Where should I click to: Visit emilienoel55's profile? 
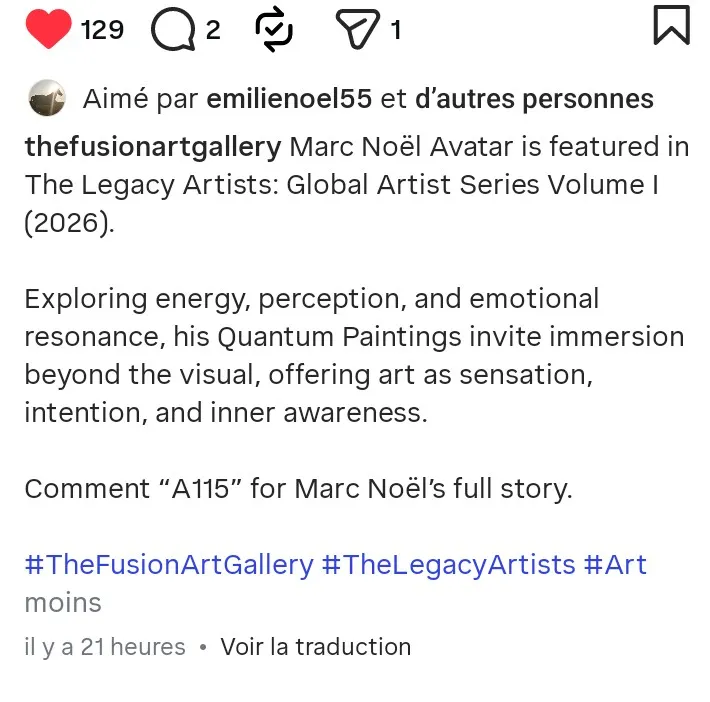[288, 99]
